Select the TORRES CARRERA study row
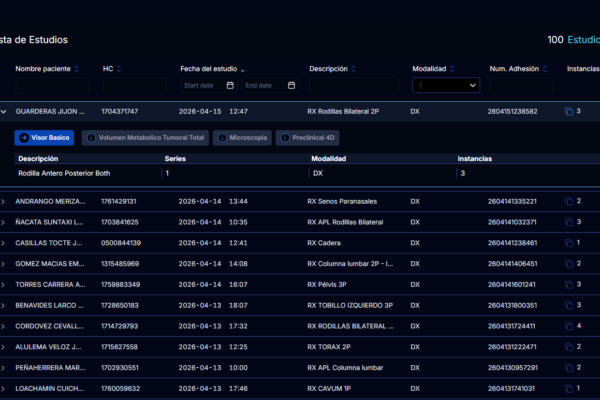Screen dimensions: 600x400 50,284
